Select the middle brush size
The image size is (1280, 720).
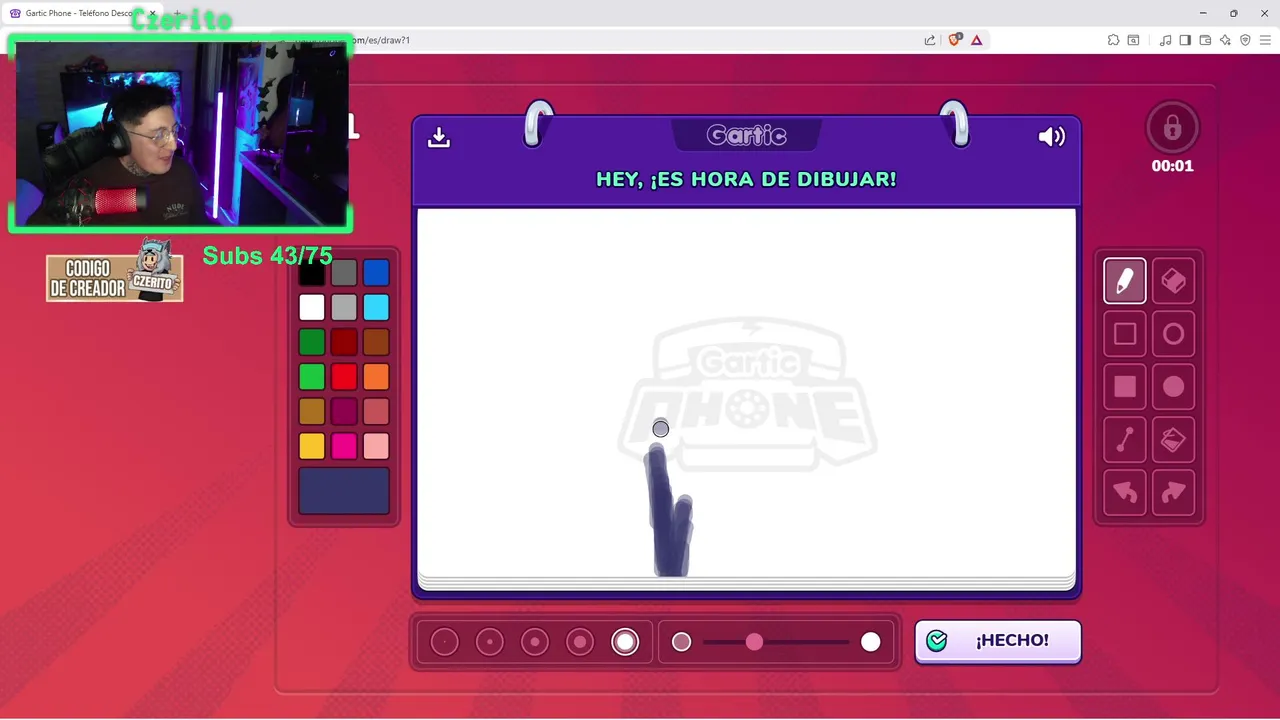(535, 642)
